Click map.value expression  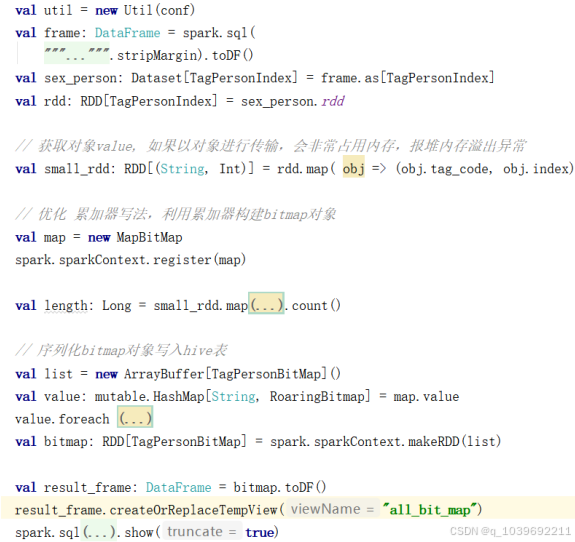(426, 396)
